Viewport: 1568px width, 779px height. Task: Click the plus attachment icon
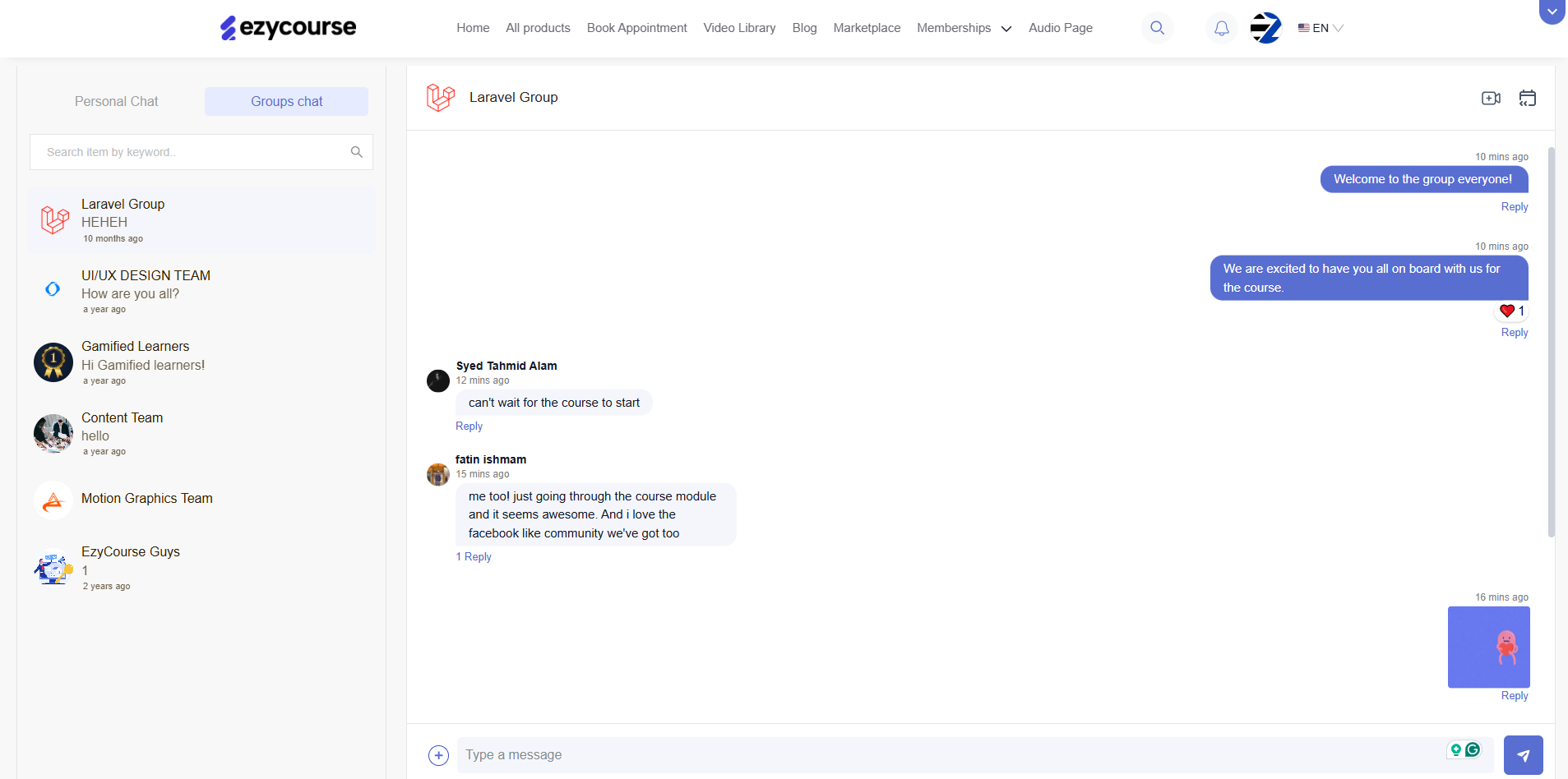point(439,755)
